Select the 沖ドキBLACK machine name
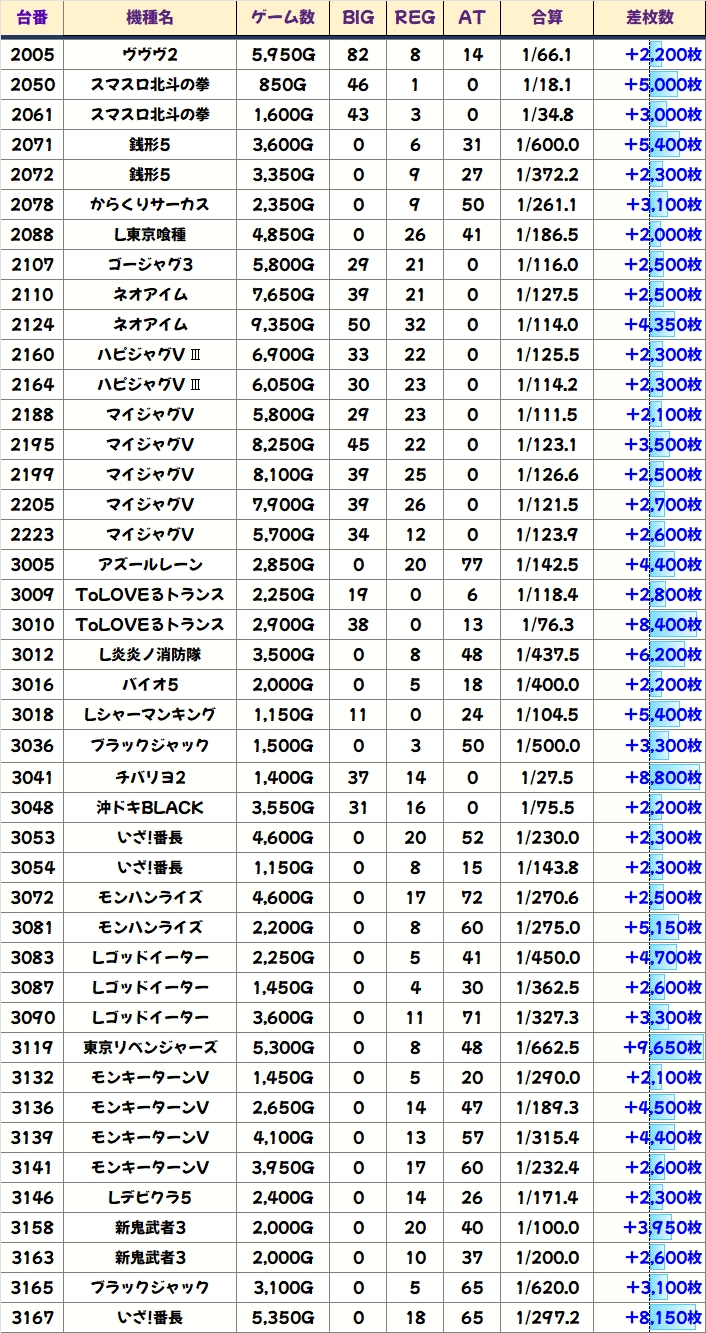Viewport: 706px width, 1333px height. [x=149, y=806]
